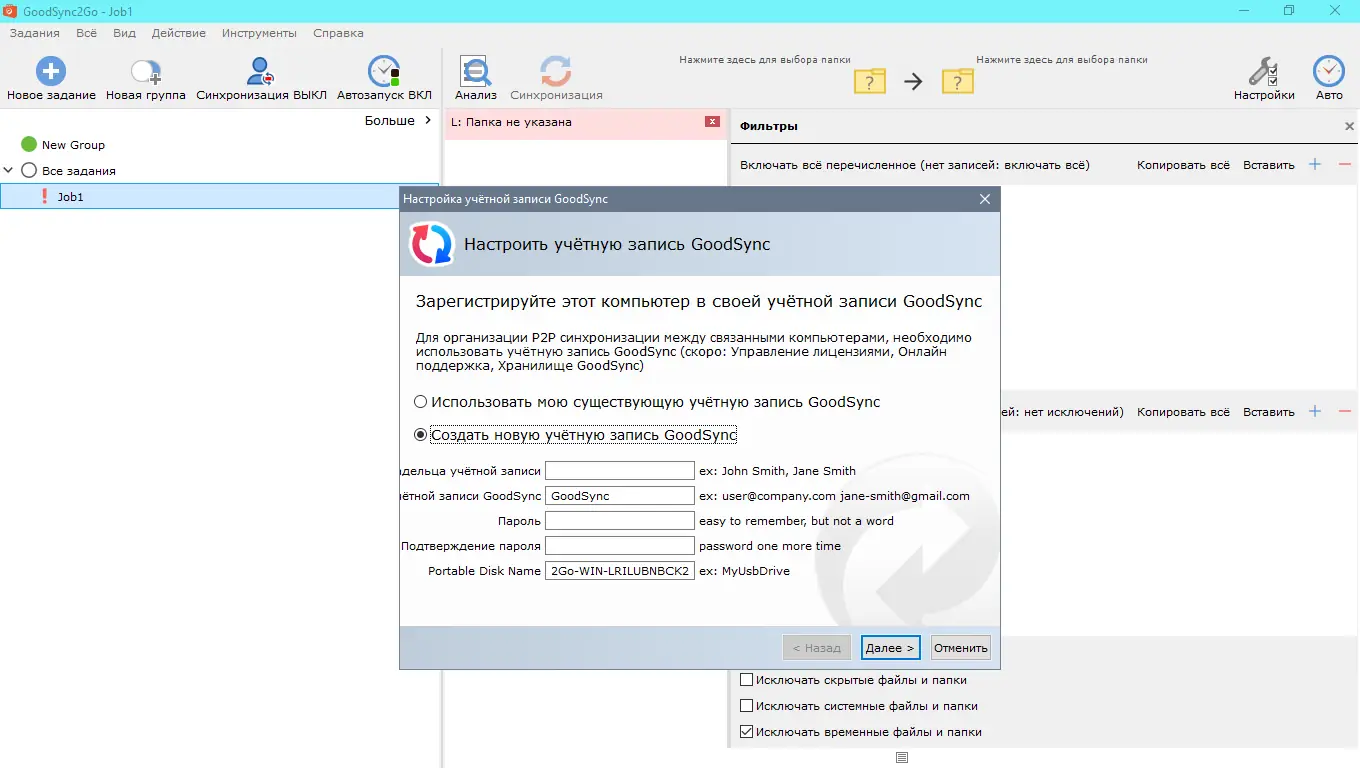
Task: Click the Синхронизация ВЫКЛ toolbar icon
Action: pos(261,72)
